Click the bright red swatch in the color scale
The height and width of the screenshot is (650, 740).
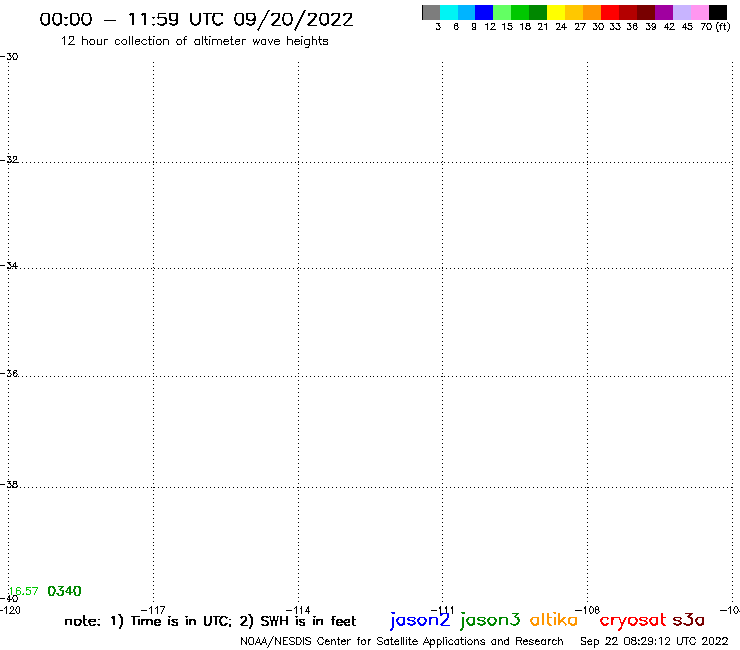point(610,12)
